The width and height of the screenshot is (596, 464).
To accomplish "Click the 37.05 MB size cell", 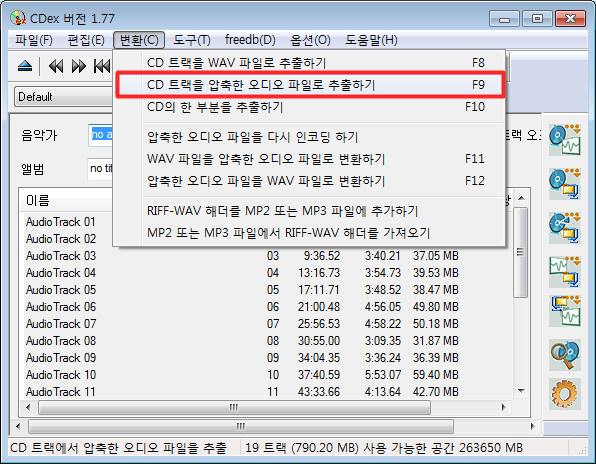I will pos(436,256).
